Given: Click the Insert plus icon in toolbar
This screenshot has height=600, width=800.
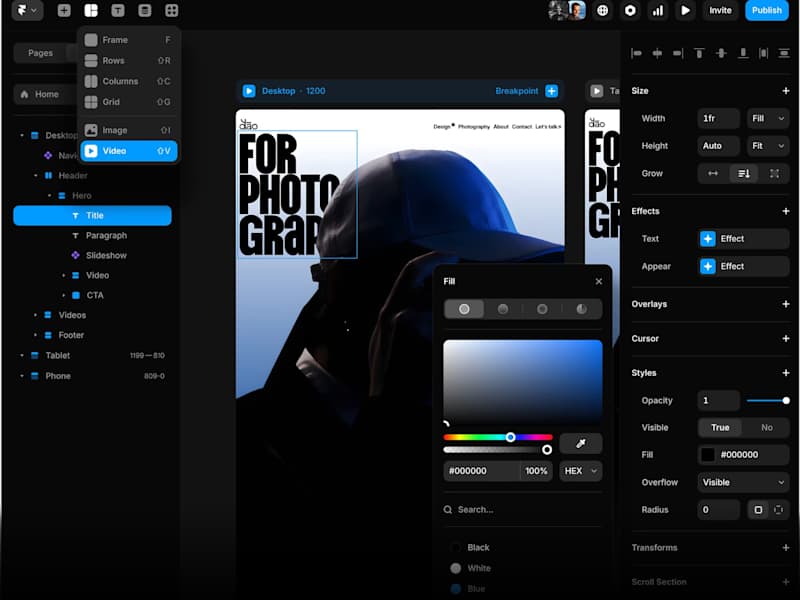Looking at the screenshot, I should click(x=64, y=10).
